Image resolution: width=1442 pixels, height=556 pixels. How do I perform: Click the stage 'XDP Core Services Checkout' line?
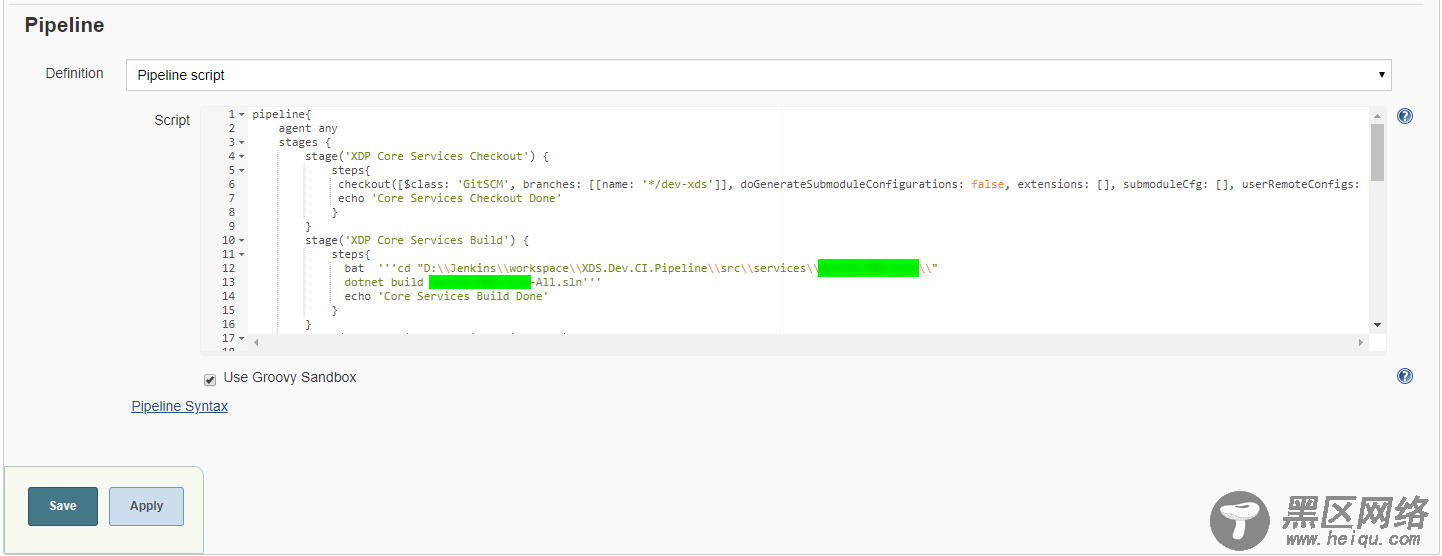pos(427,157)
